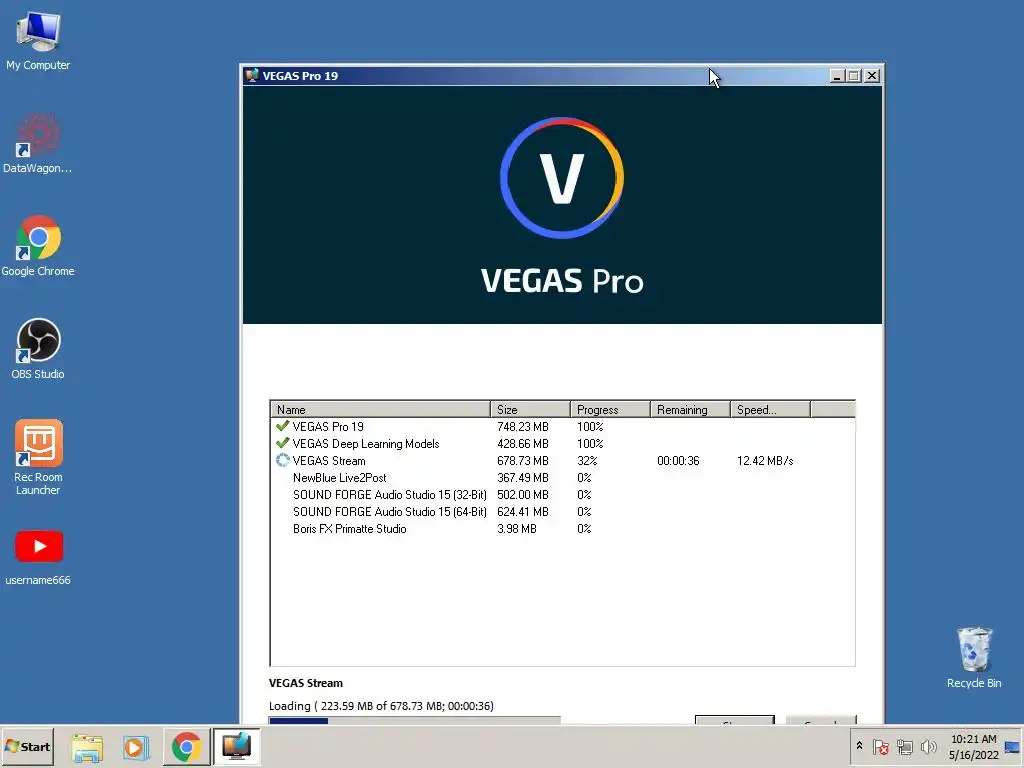The image size is (1024, 768).
Task: Open My Computer desktop icon
Action: [38, 40]
